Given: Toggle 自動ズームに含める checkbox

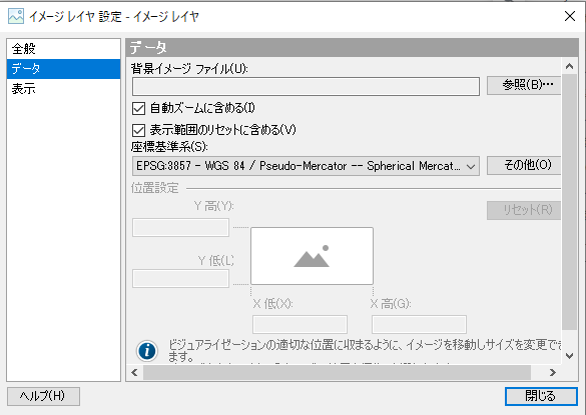Looking at the screenshot, I should [x=139, y=108].
